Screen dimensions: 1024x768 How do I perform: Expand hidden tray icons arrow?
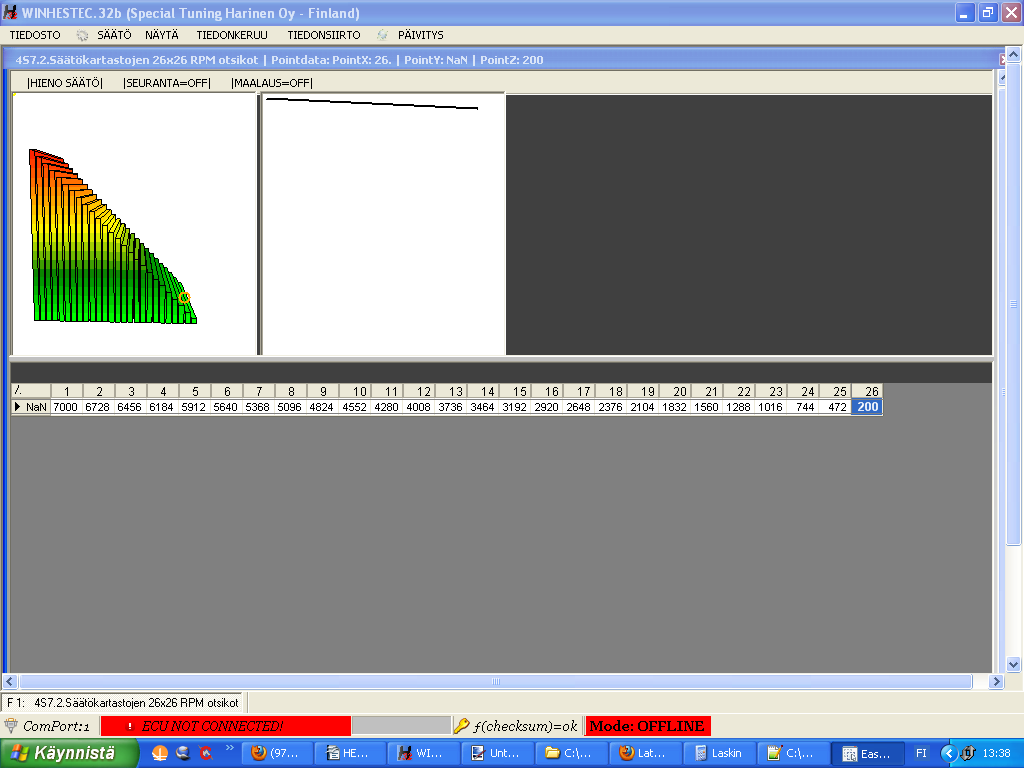pos(948,753)
